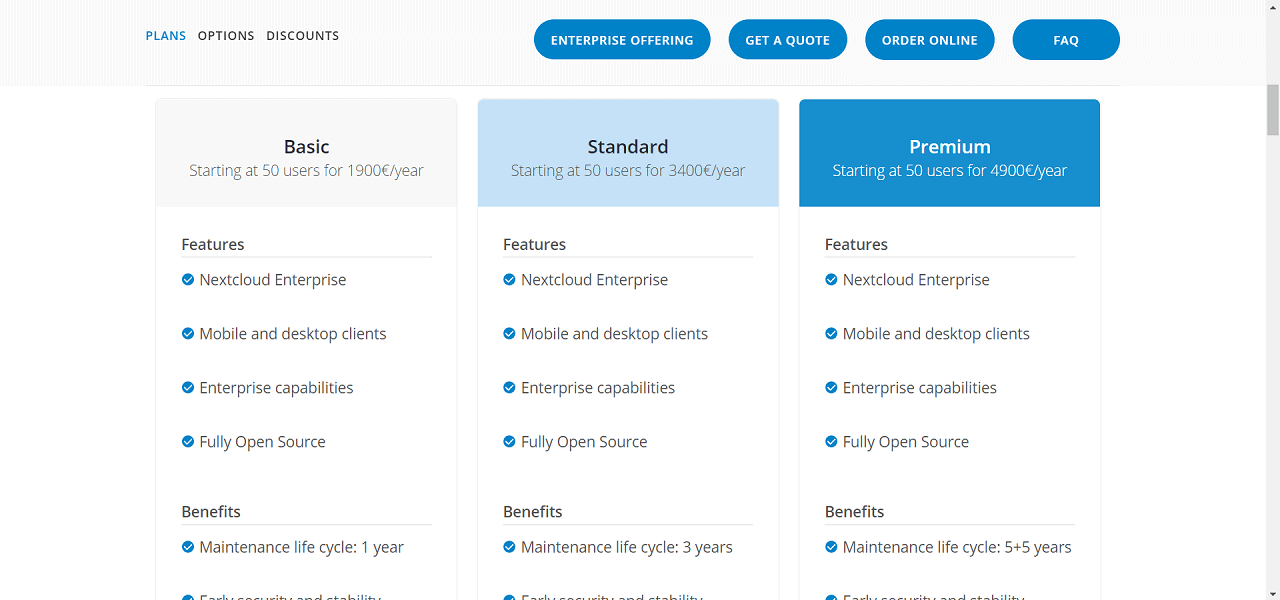Open the OPTIONS navigation item

pos(226,36)
